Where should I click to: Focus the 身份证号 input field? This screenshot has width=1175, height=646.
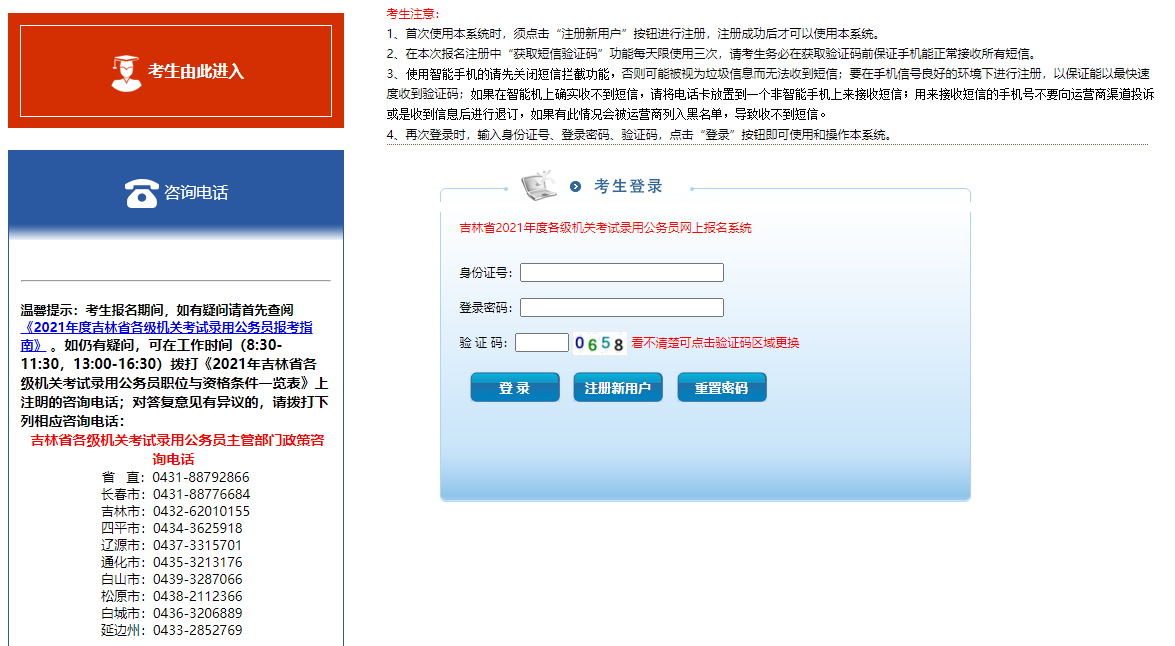coord(622,273)
